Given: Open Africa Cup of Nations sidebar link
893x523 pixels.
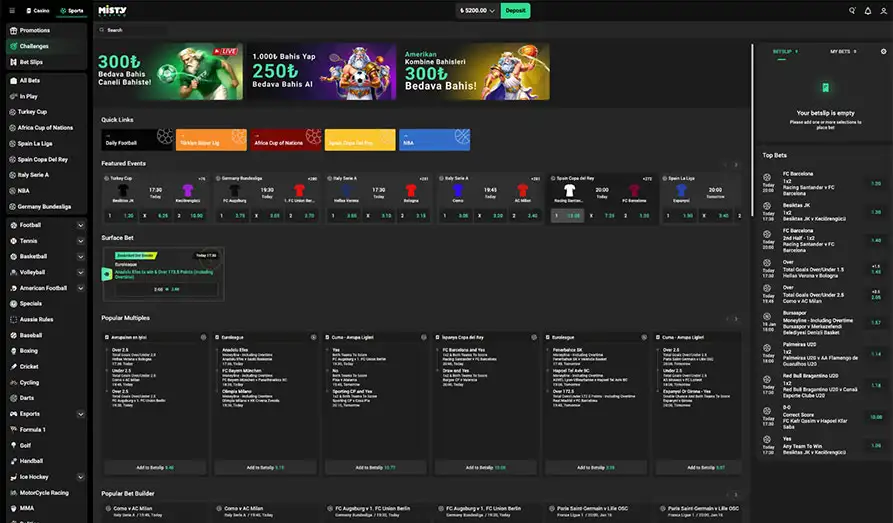Looking at the screenshot, I should pyautogui.click(x=46, y=128).
